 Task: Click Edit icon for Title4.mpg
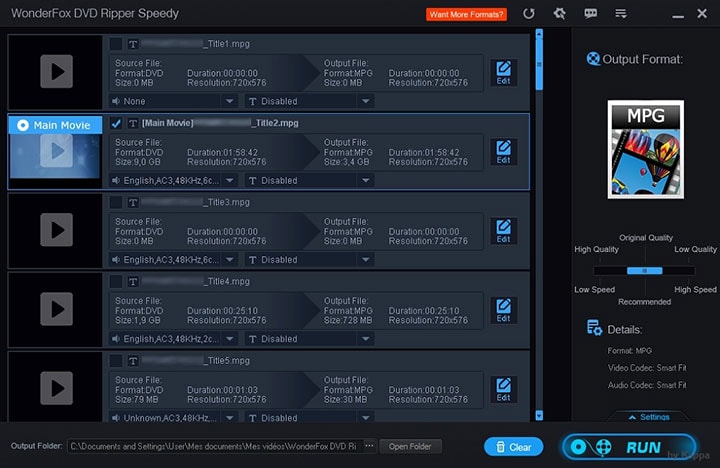pyautogui.click(x=503, y=310)
